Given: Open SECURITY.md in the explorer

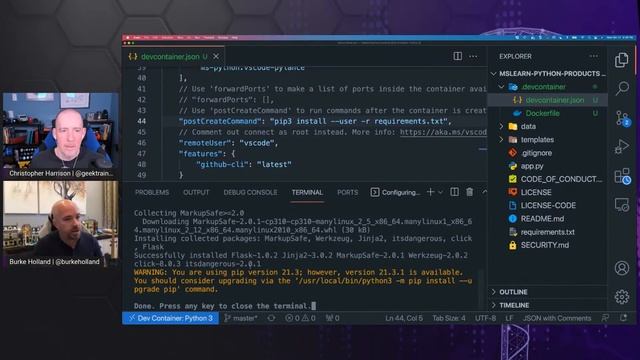Looking at the screenshot, I should tap(548, 245).
